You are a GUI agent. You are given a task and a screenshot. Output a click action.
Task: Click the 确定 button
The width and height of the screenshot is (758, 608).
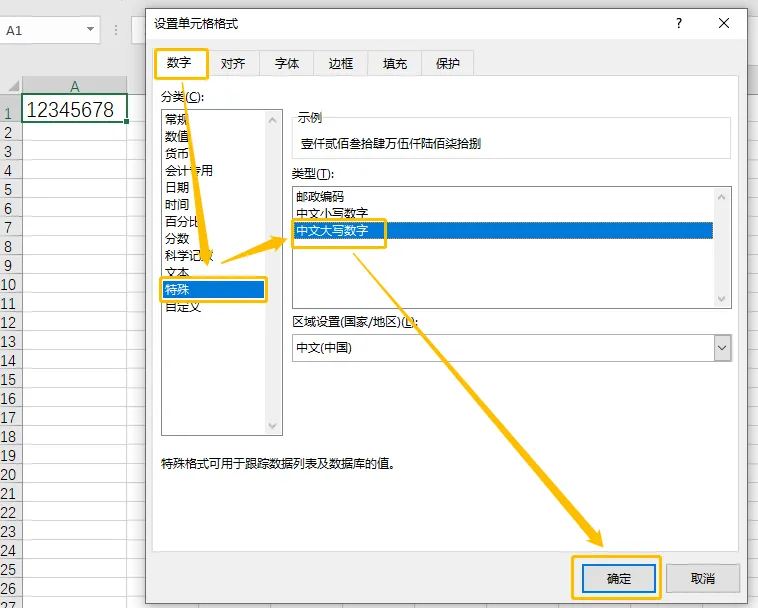[x=619, y=578]
